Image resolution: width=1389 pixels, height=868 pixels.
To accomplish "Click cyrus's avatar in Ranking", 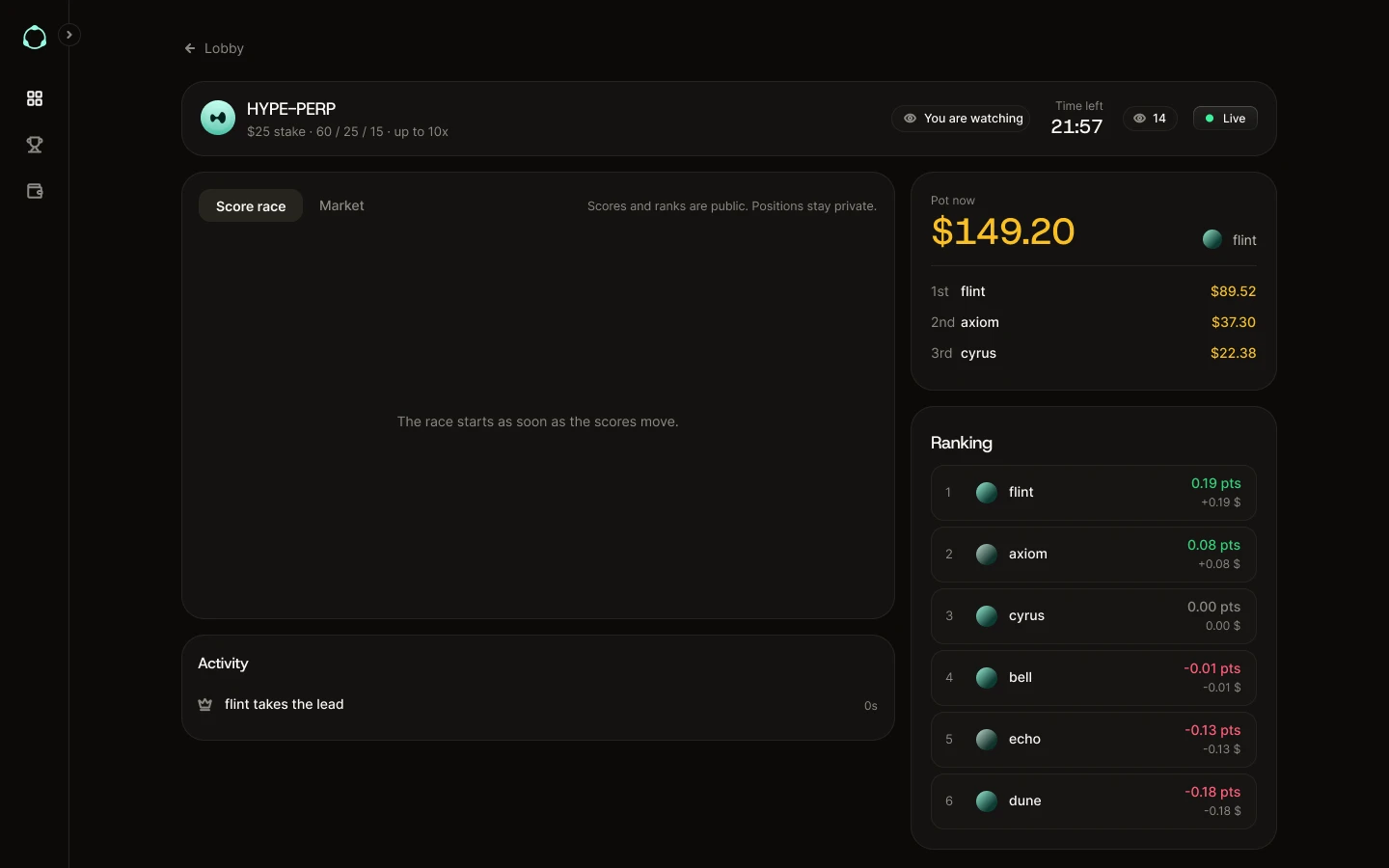I will (986, 616).
